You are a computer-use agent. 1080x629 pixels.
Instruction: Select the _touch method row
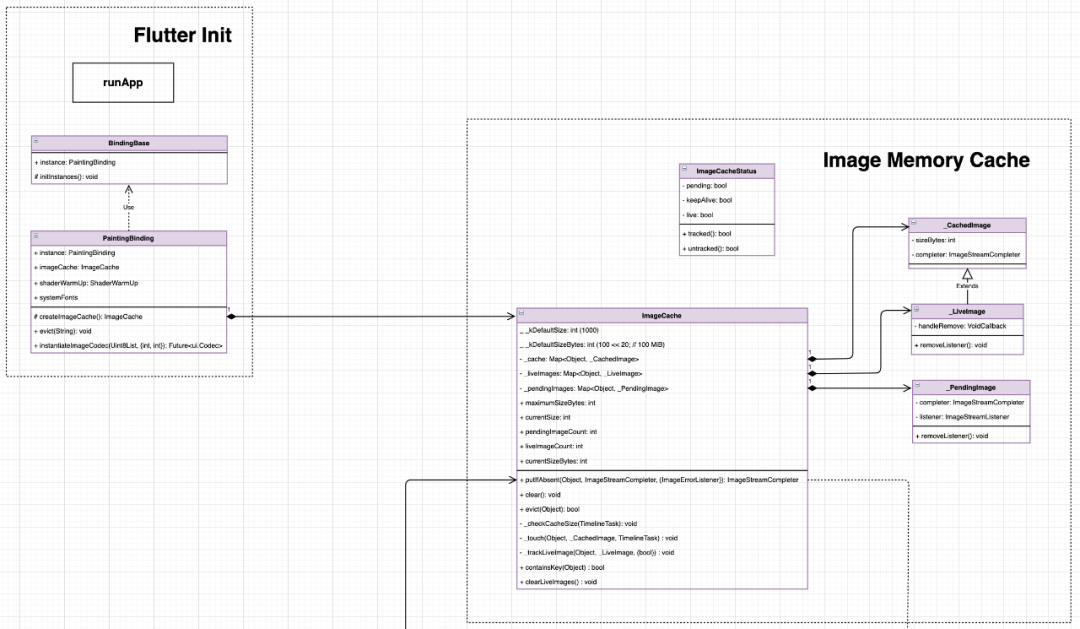(x=662, y=538)
